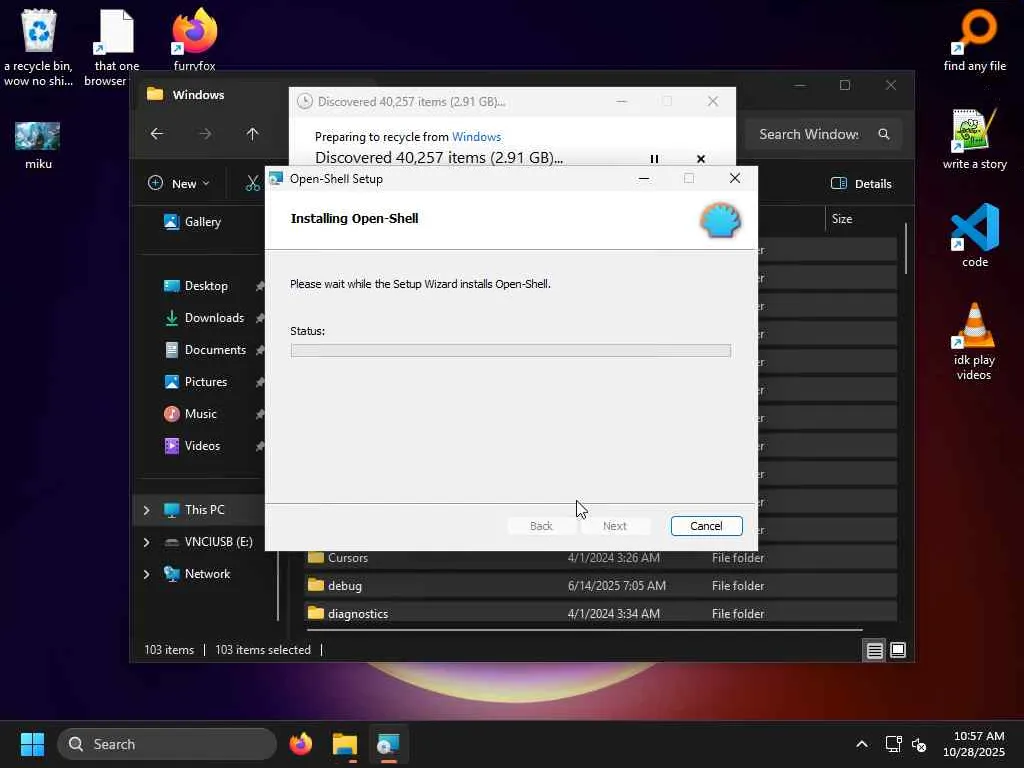Click Windows folder icon in Explorer title
Viewport: 1024px width, 768px height.
[x=155, y=94]
